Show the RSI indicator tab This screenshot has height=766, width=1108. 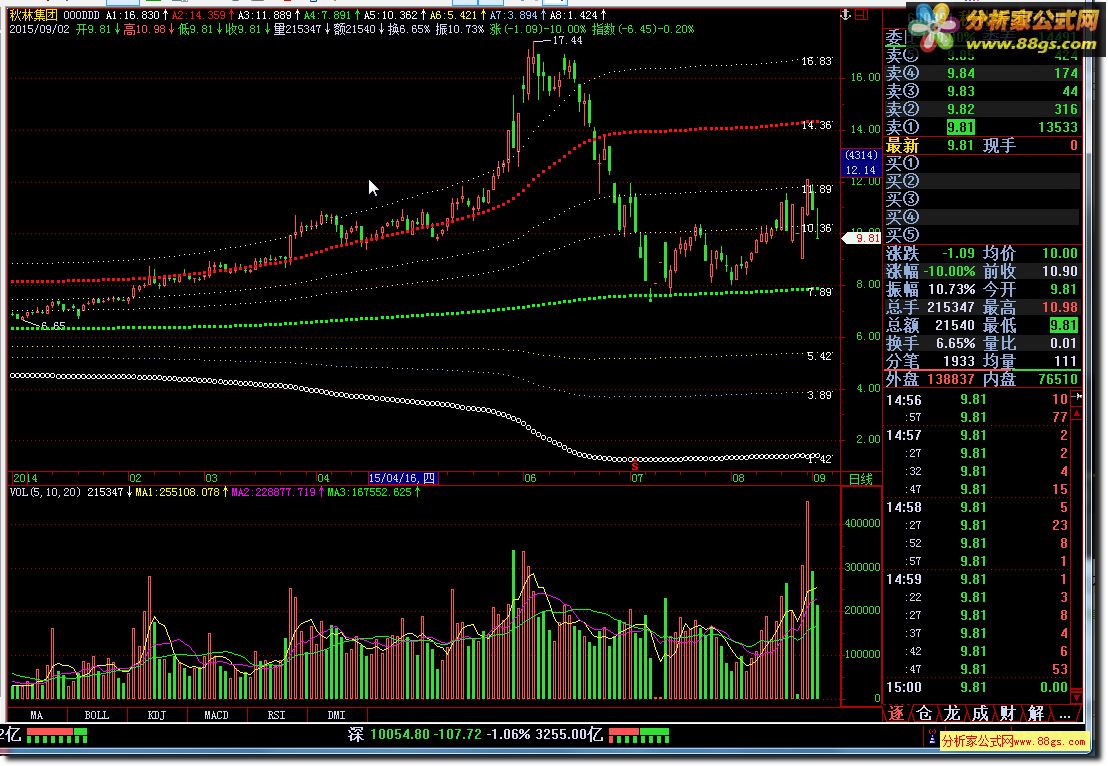(277, 715)
